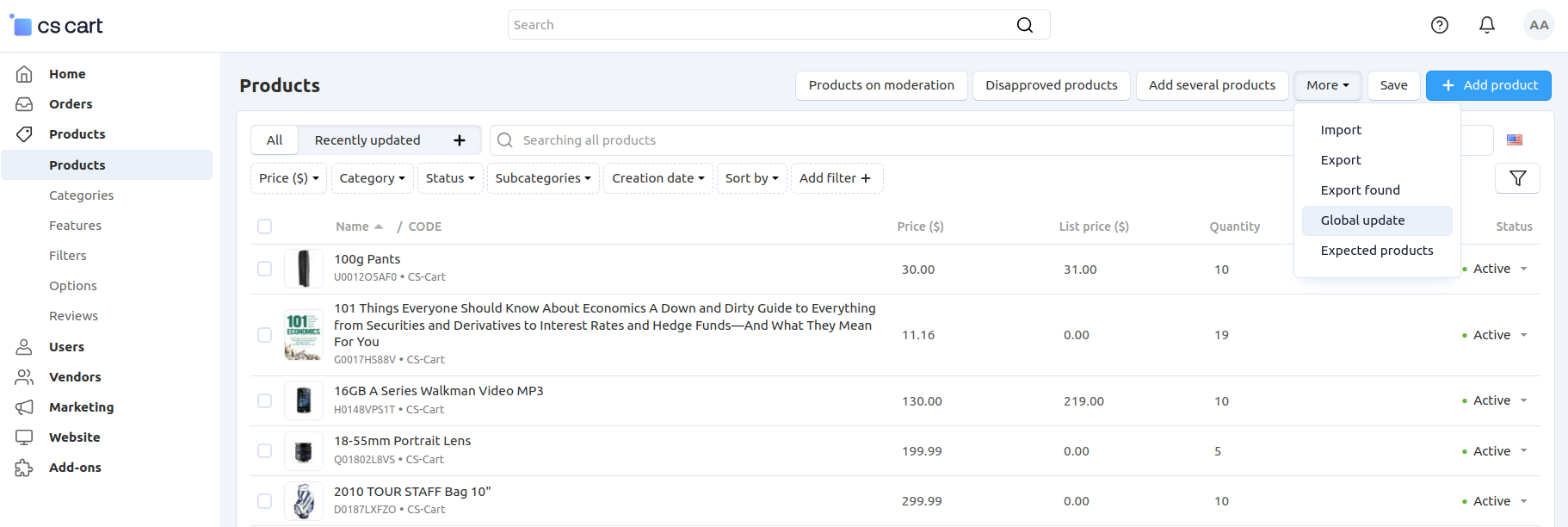Select Global update menu entry

(x=1377, y=220)
